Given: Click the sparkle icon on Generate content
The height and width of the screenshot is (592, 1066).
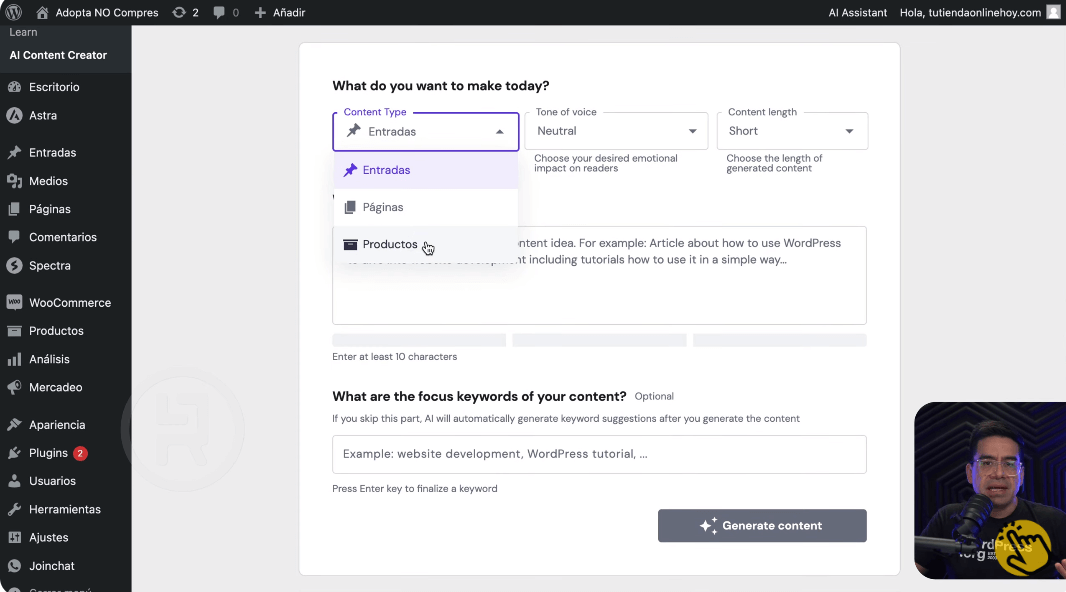Looking at the screenshot, I should click(708, 525).
